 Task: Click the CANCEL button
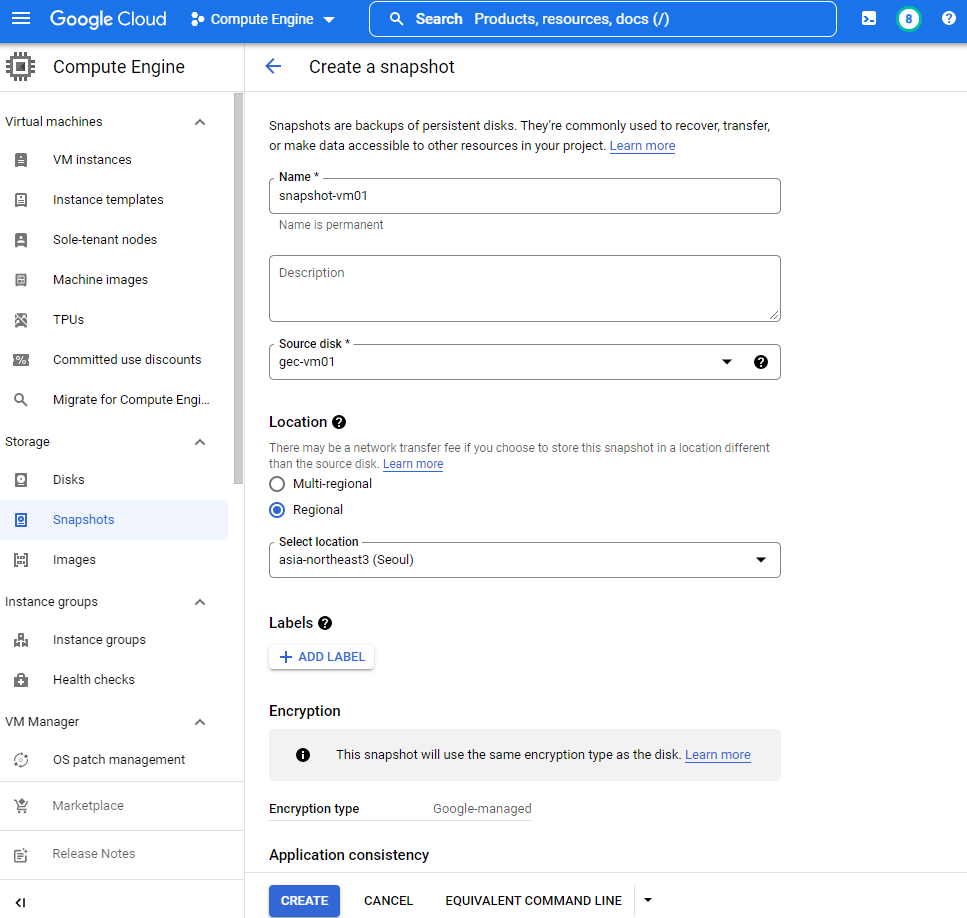[x=389, y=901]
